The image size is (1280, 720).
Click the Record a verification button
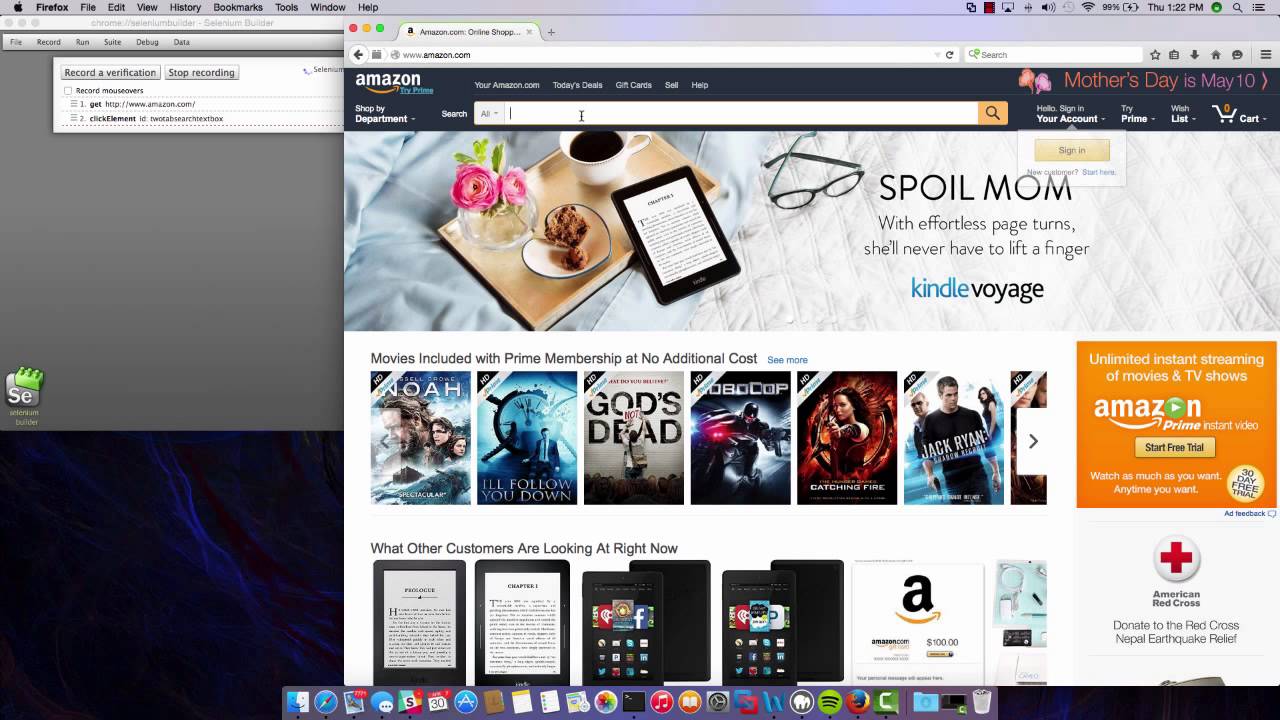coord(110,73)
